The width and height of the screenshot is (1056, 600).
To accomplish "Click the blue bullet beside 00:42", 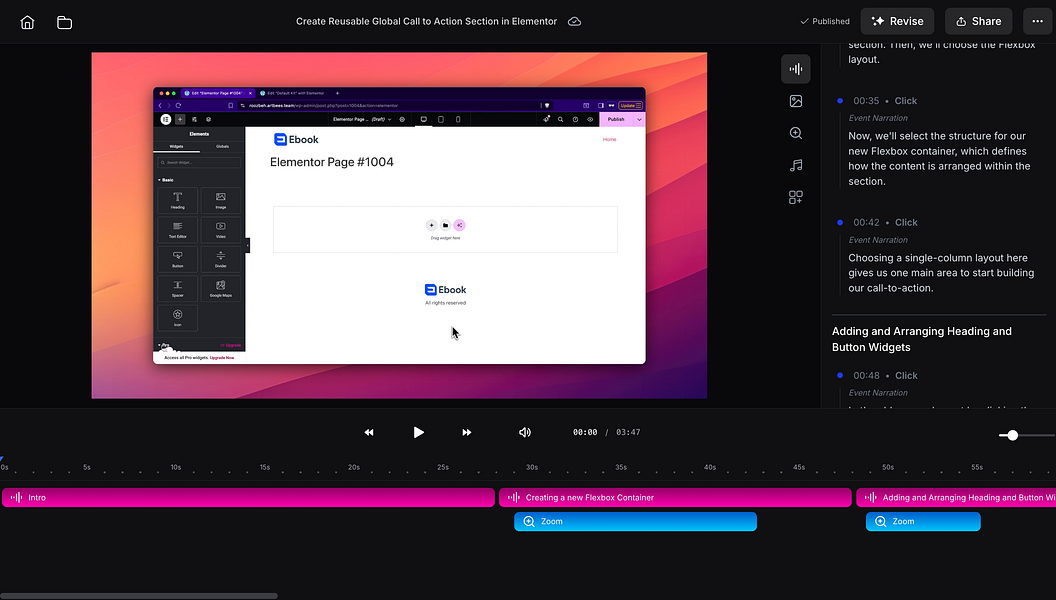I will pos(840,222).
